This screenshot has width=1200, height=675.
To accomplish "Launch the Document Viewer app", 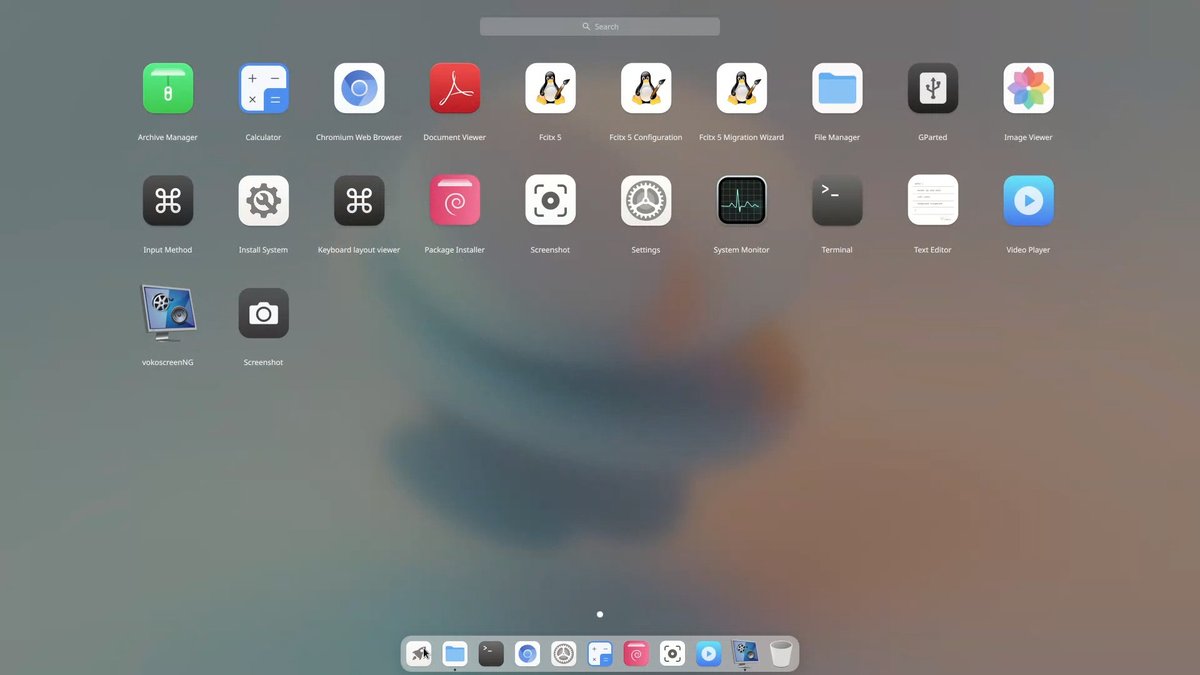I will 455,89.
